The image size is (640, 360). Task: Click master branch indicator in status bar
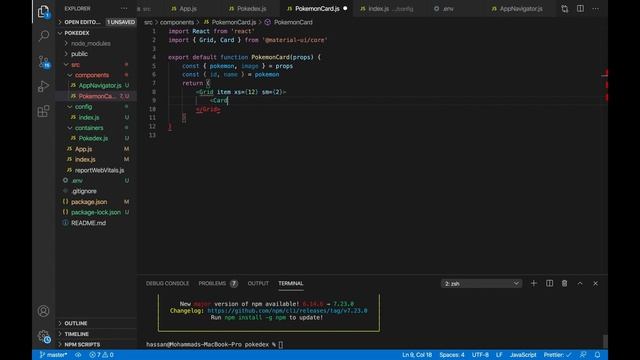point(53,355)
